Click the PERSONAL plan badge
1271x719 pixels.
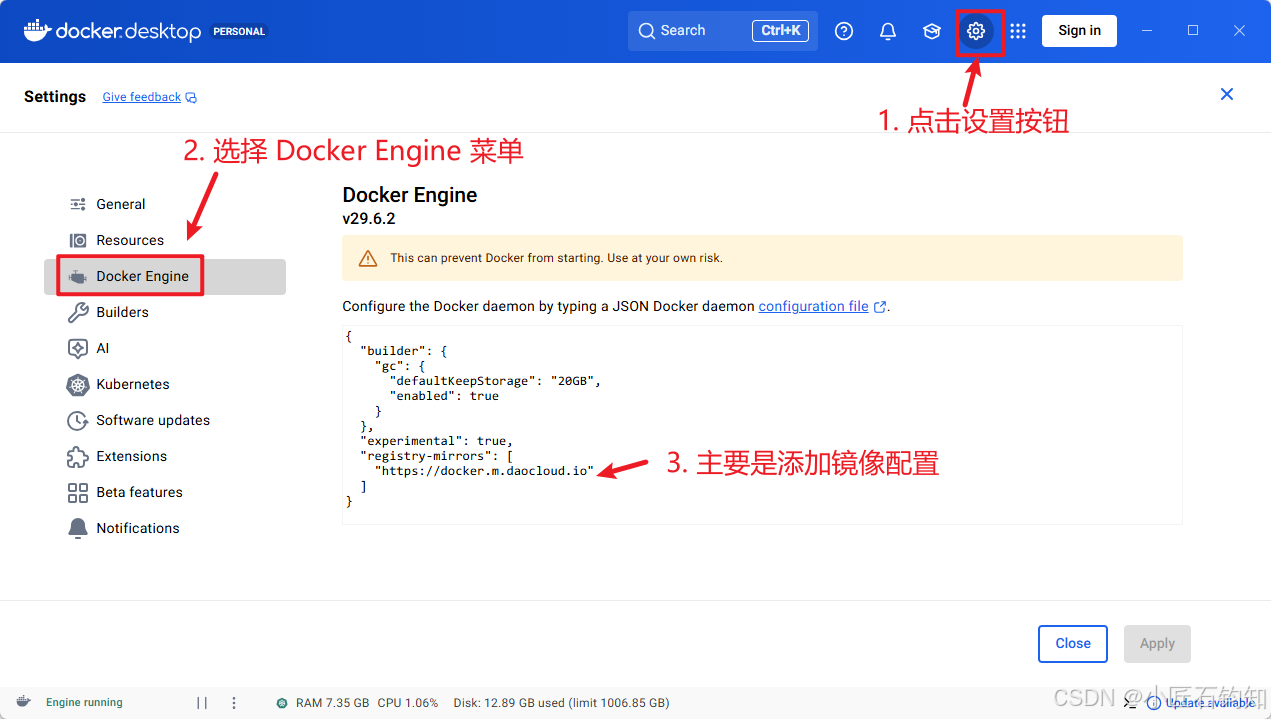click(239, 32)
